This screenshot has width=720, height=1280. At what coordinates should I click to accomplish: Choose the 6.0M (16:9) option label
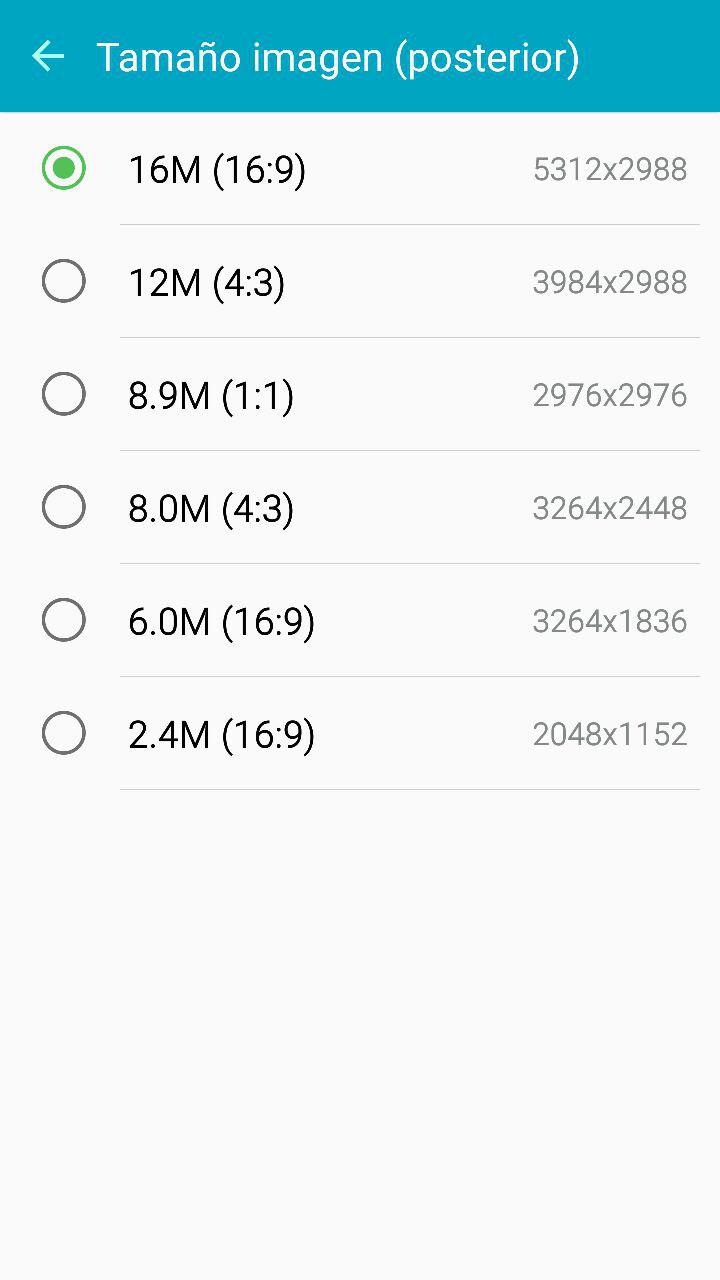(222, 622)
